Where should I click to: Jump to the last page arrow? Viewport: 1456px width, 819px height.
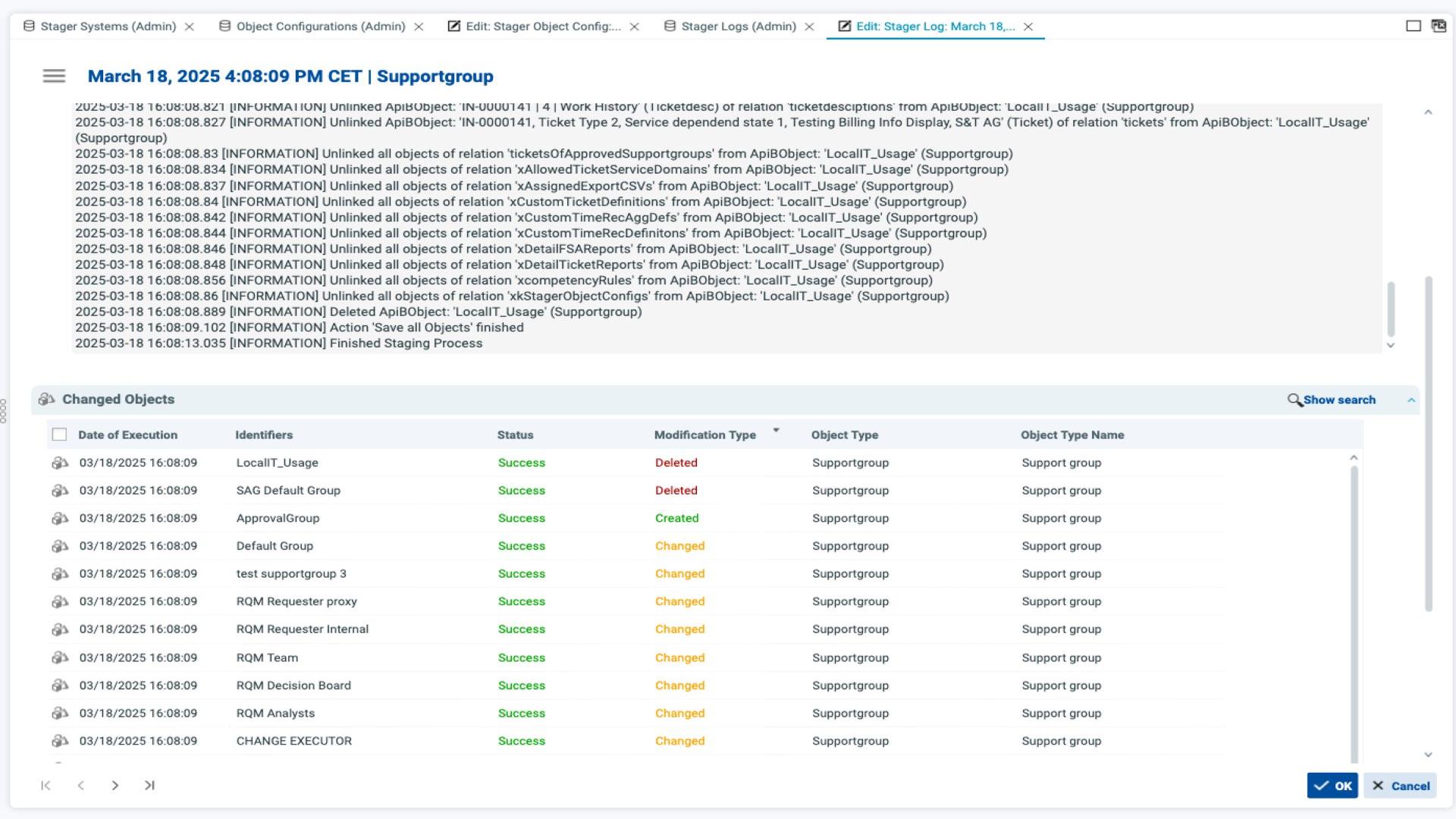[x=149, y=786]
